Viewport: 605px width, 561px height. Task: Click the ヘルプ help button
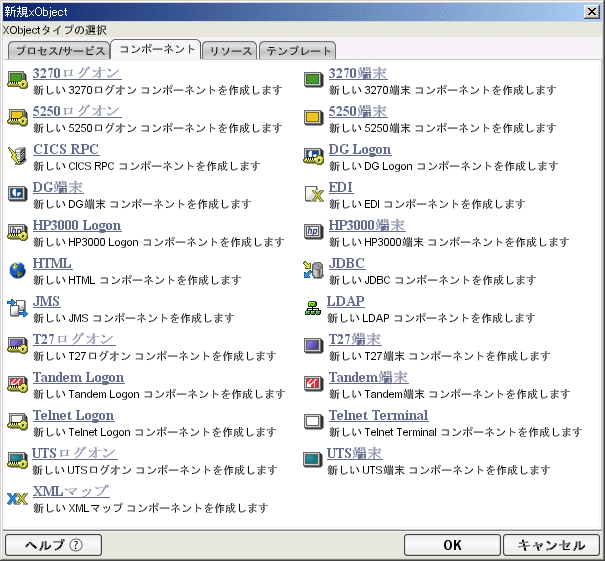pyautogui.click(x=54, y=545)
